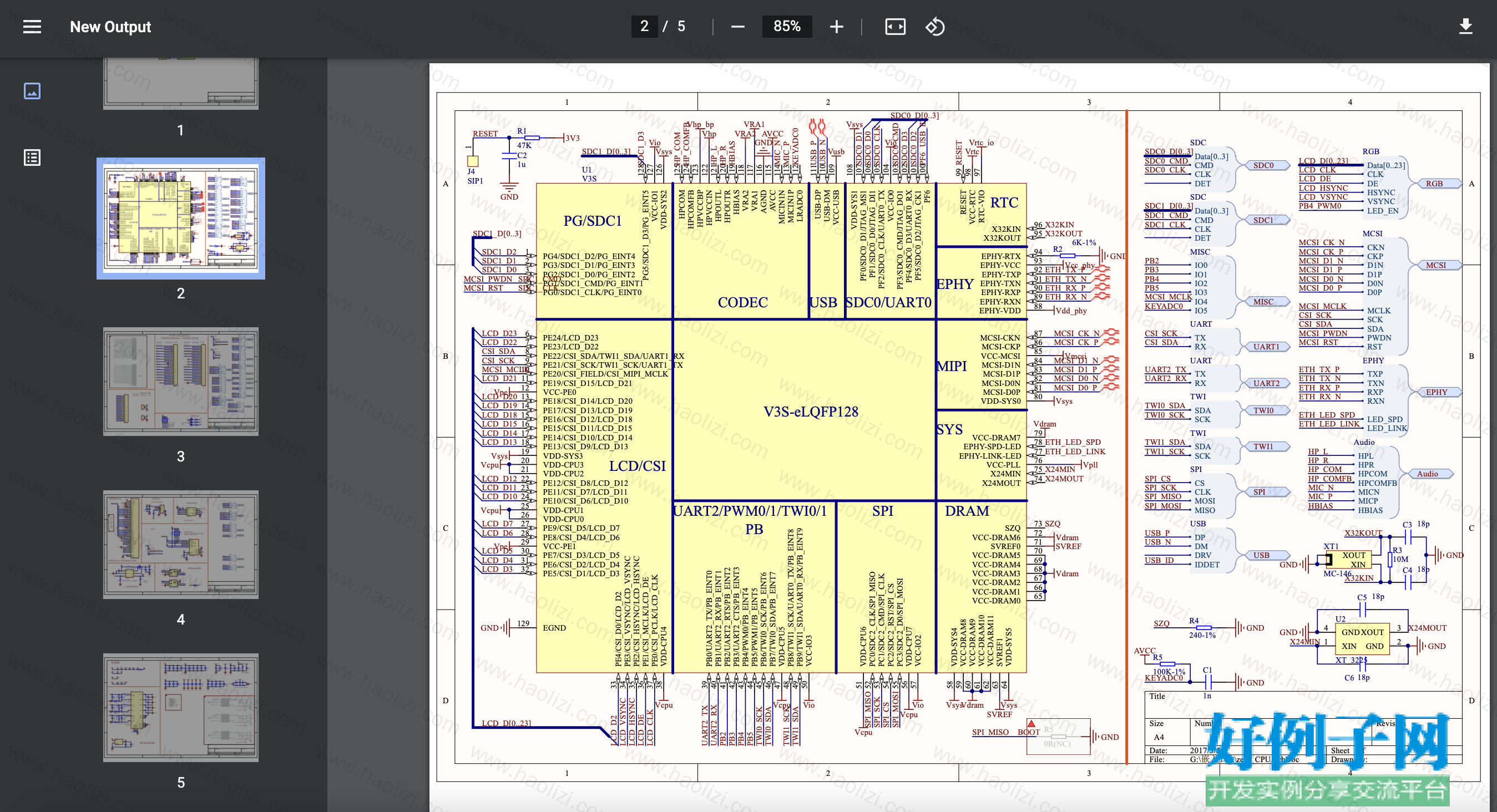Image resolution: width=1497 pixels, height=812 pixels.
Task: Show the document outline view
Action: [32, 158]
